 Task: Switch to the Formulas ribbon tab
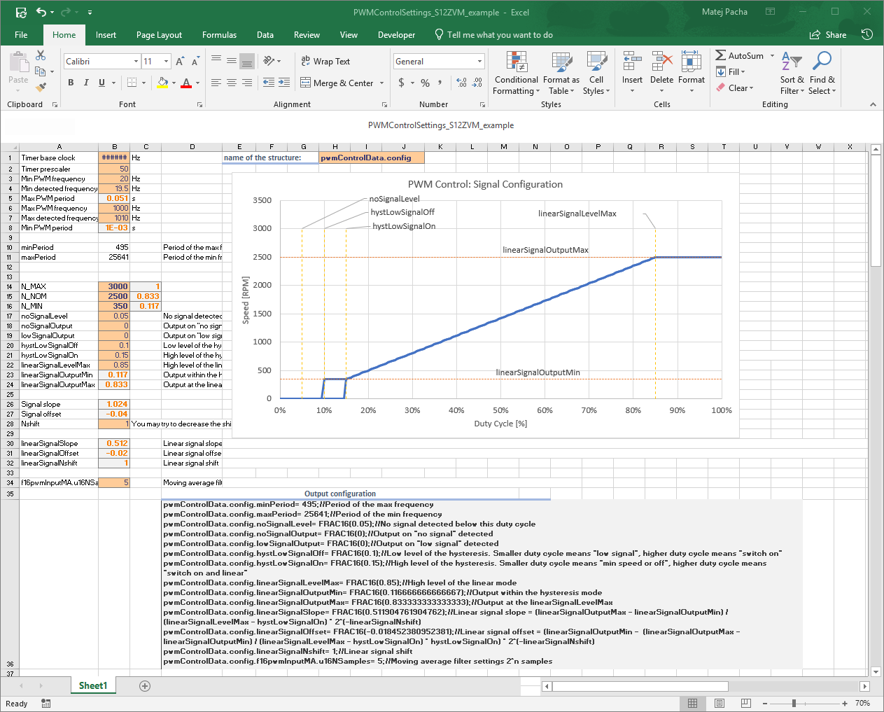point(219,33)
